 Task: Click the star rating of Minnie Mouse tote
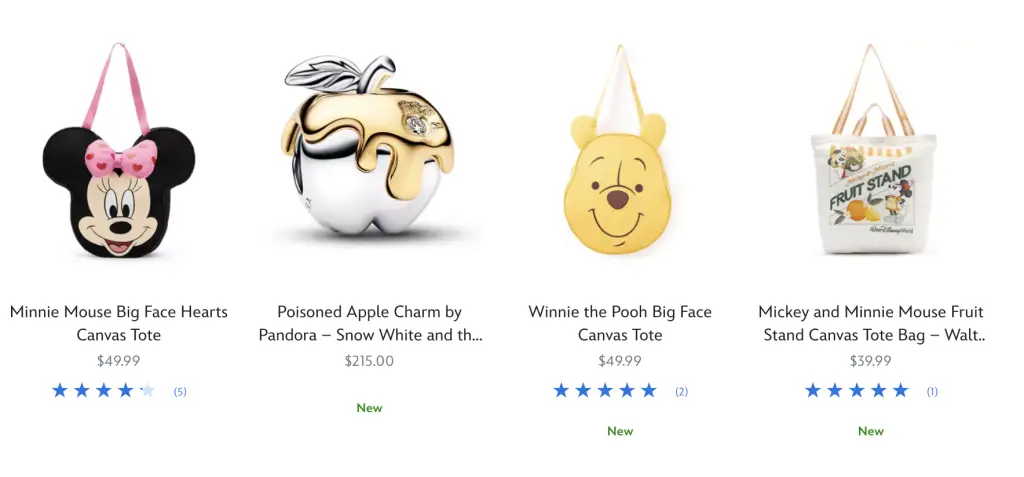[103, 391]
